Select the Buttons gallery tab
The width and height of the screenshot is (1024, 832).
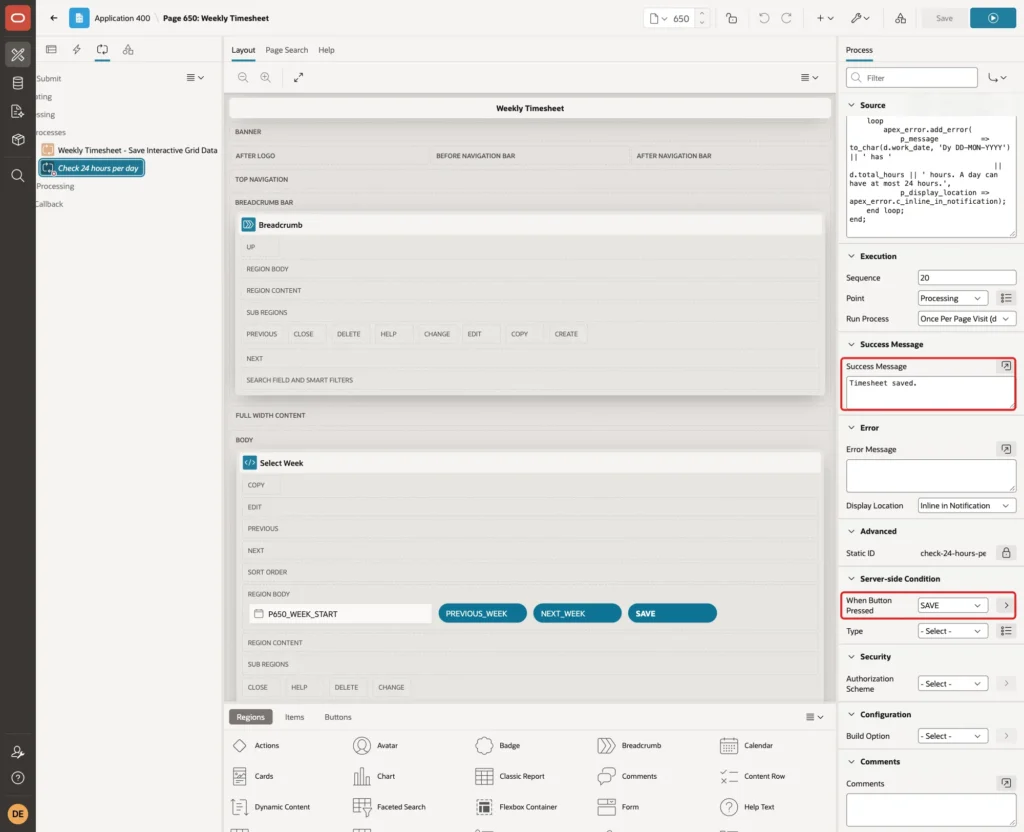(x=338, y=716)
